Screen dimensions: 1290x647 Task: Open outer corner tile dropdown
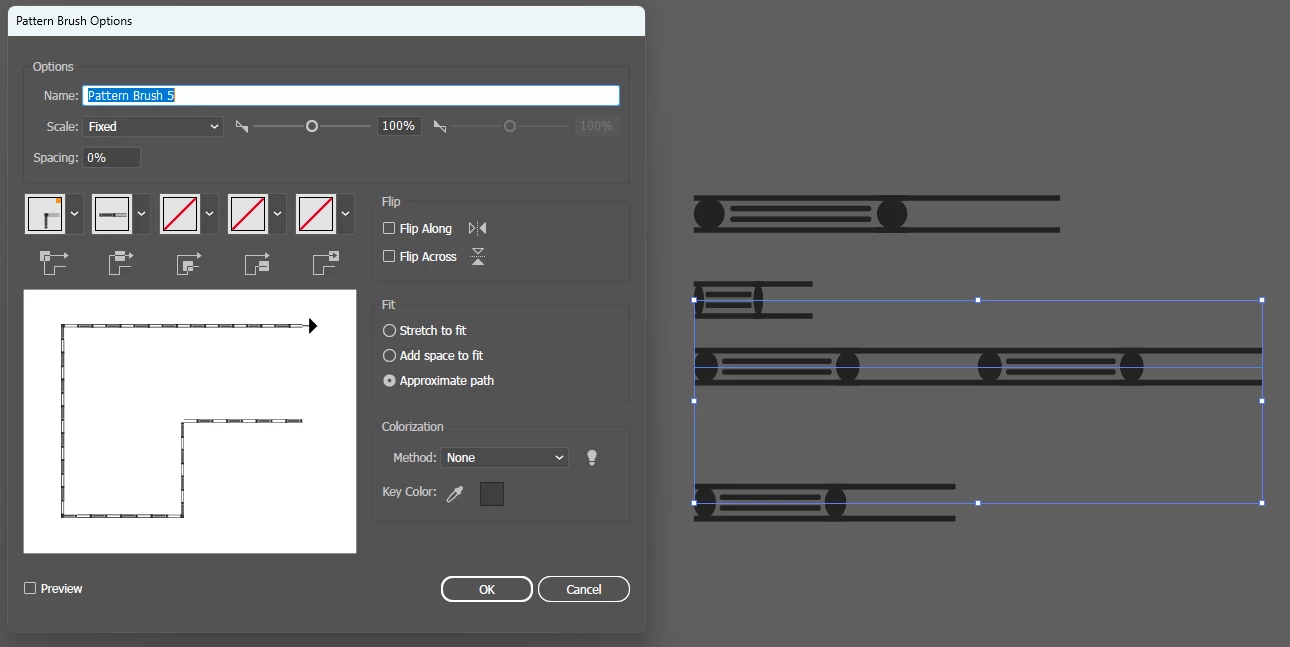tap(75, 214)
